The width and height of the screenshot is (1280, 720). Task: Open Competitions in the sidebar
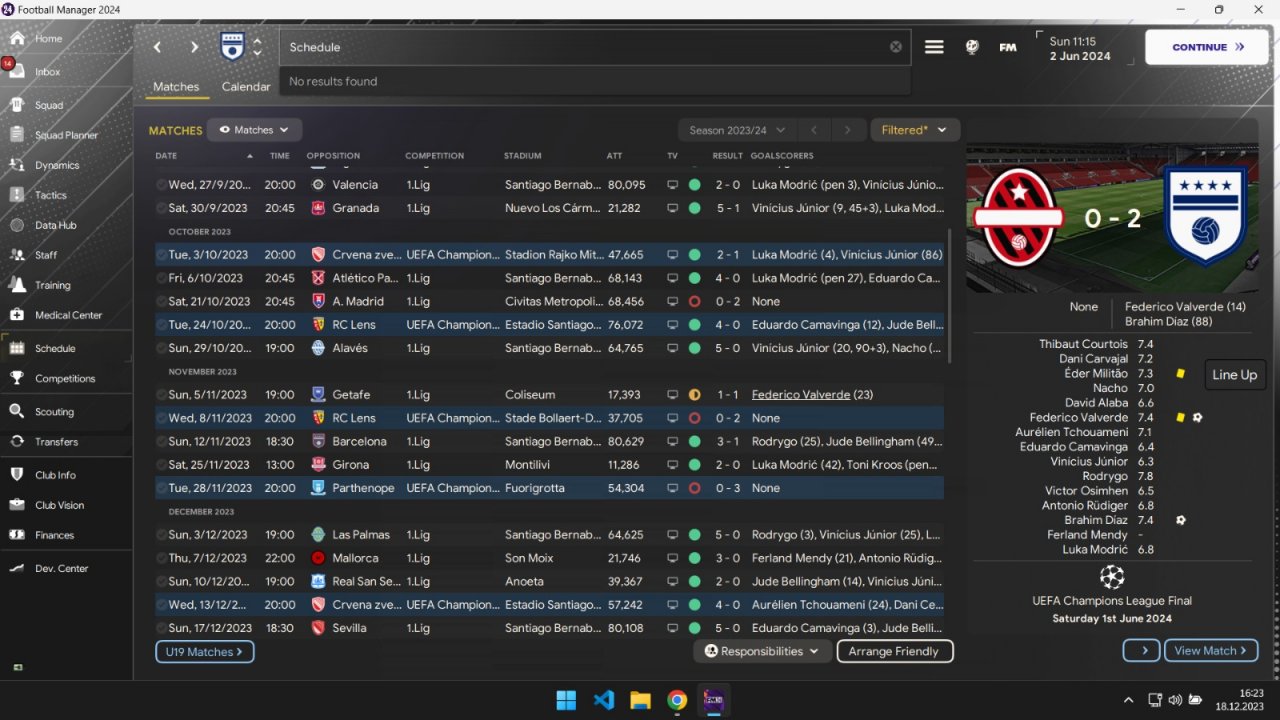66,378
